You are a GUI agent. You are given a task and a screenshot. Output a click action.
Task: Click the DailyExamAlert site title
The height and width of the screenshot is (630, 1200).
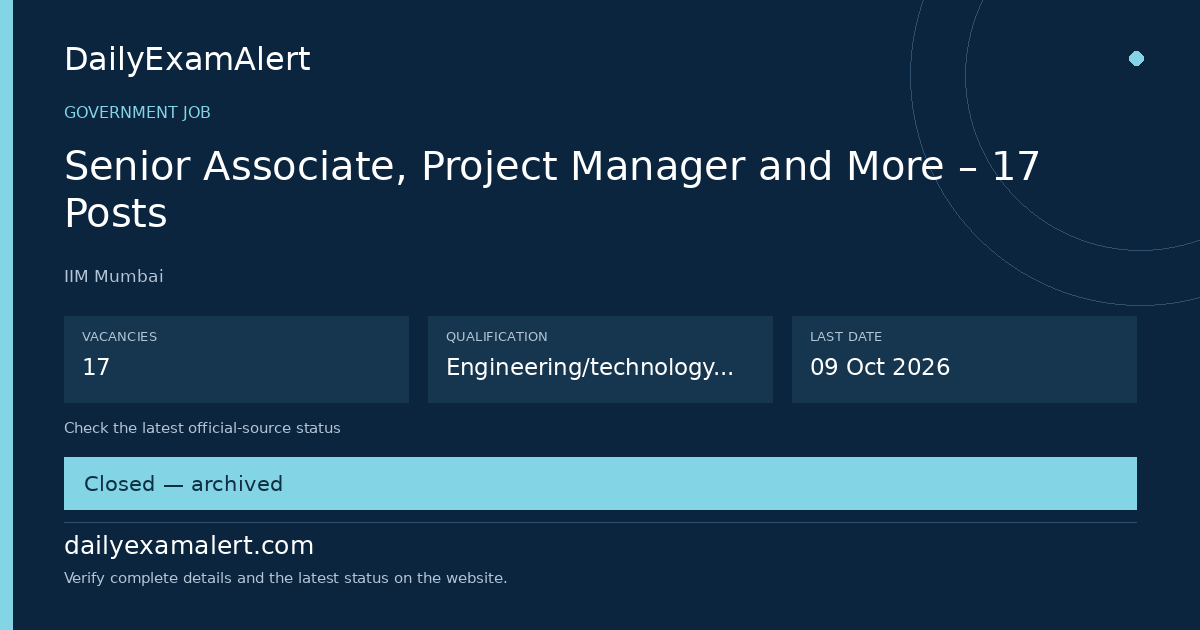coord(187,60)
